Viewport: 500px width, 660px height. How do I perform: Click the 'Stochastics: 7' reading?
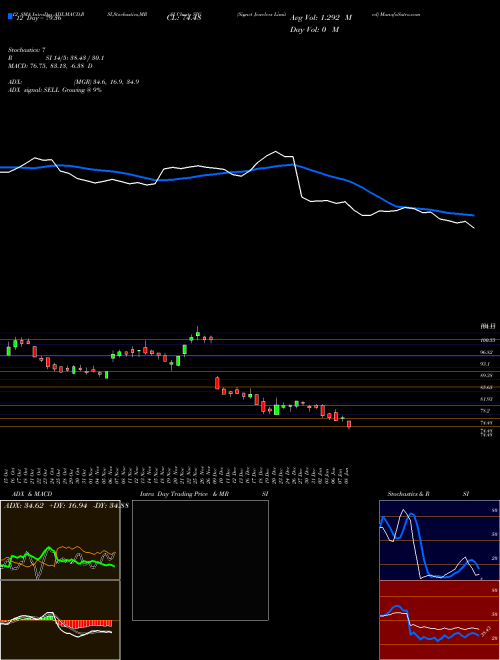(27, 50)
